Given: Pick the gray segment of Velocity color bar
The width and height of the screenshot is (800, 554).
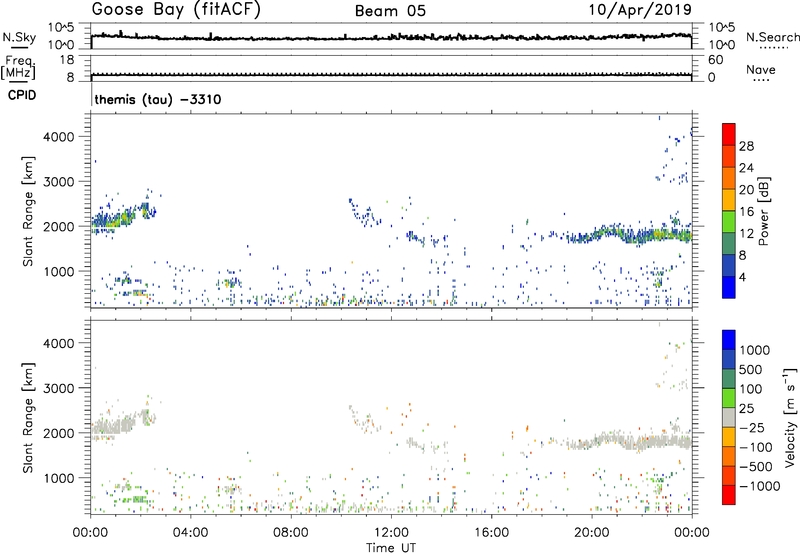Looking at the screenshot, I should 729,418.
